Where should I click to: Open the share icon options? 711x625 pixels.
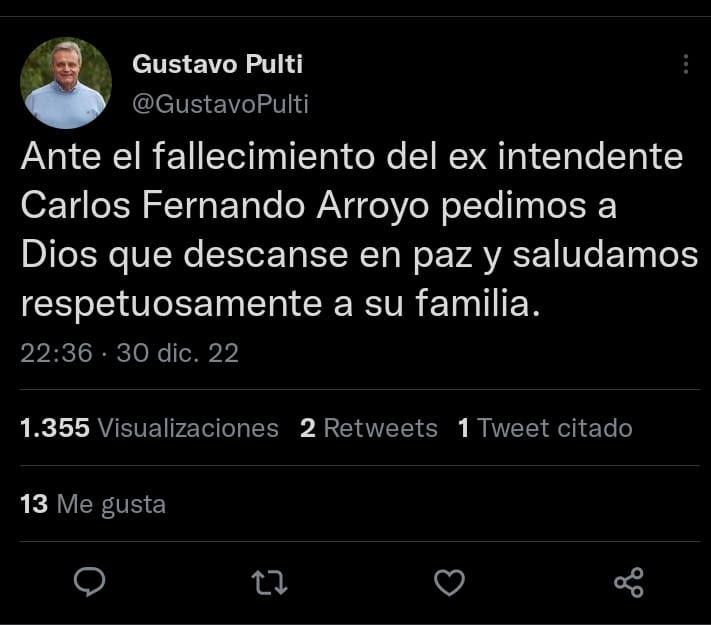click(x=628, y=581)
